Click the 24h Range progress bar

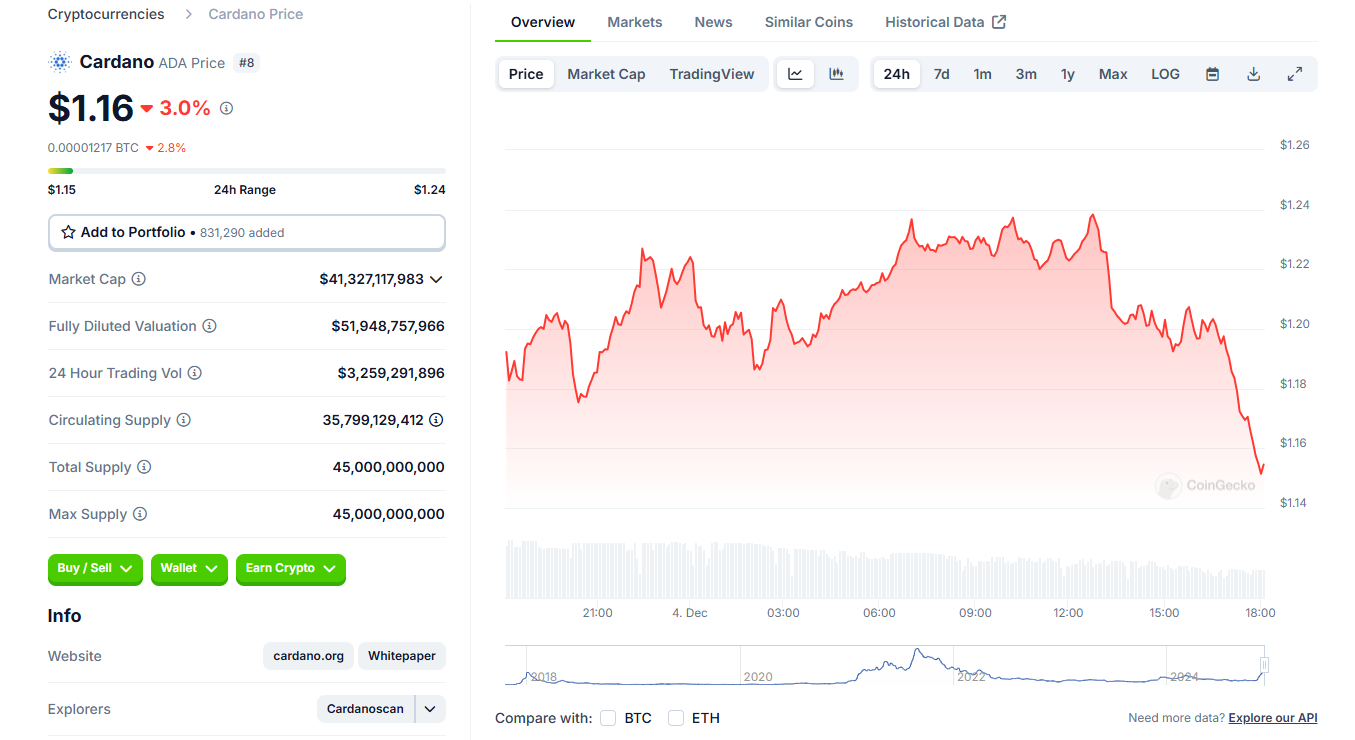point(247,171)
